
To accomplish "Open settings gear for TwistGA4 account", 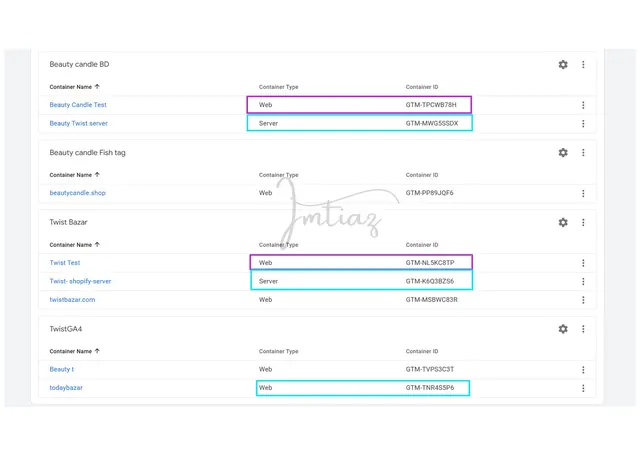I will (x=563, y=329).
